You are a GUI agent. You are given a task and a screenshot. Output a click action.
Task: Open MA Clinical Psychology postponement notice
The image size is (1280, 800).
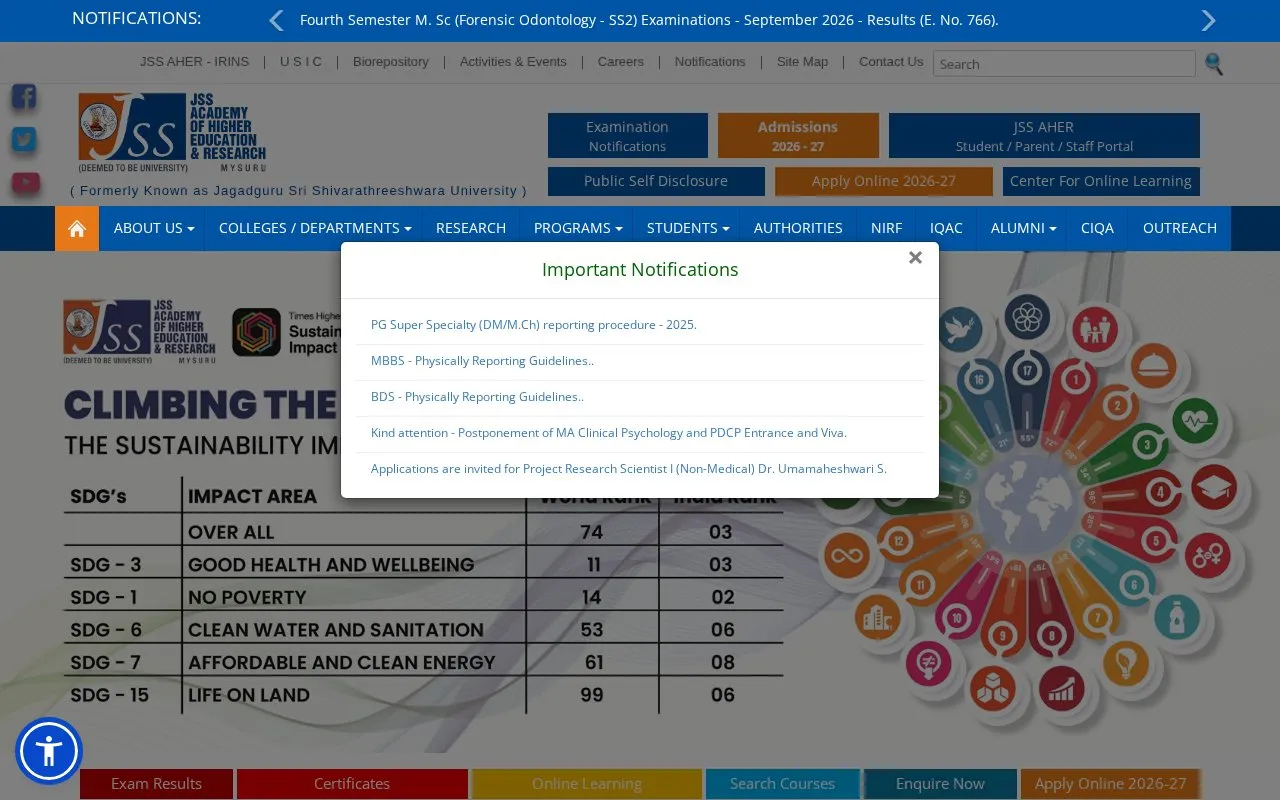click(x=609, y=433)
